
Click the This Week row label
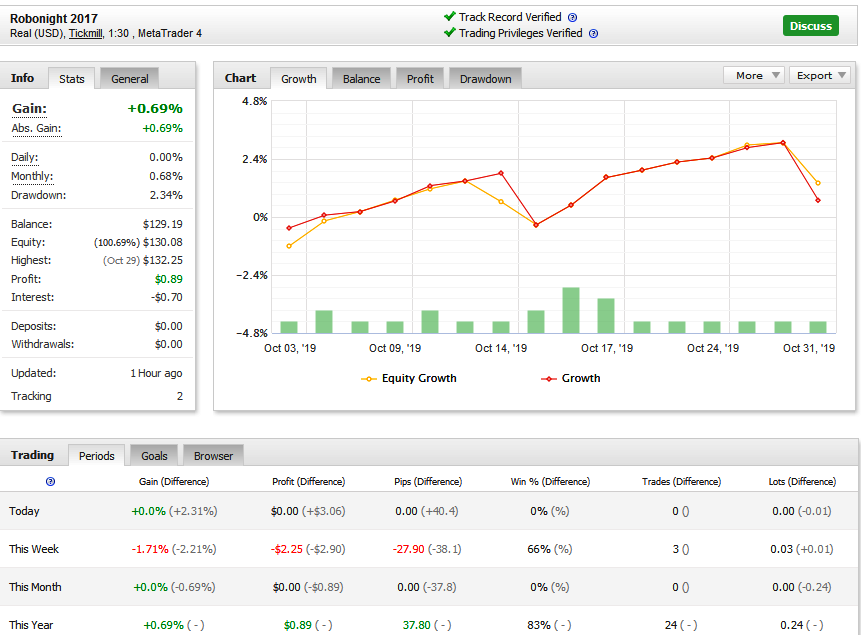click(34, 549)
